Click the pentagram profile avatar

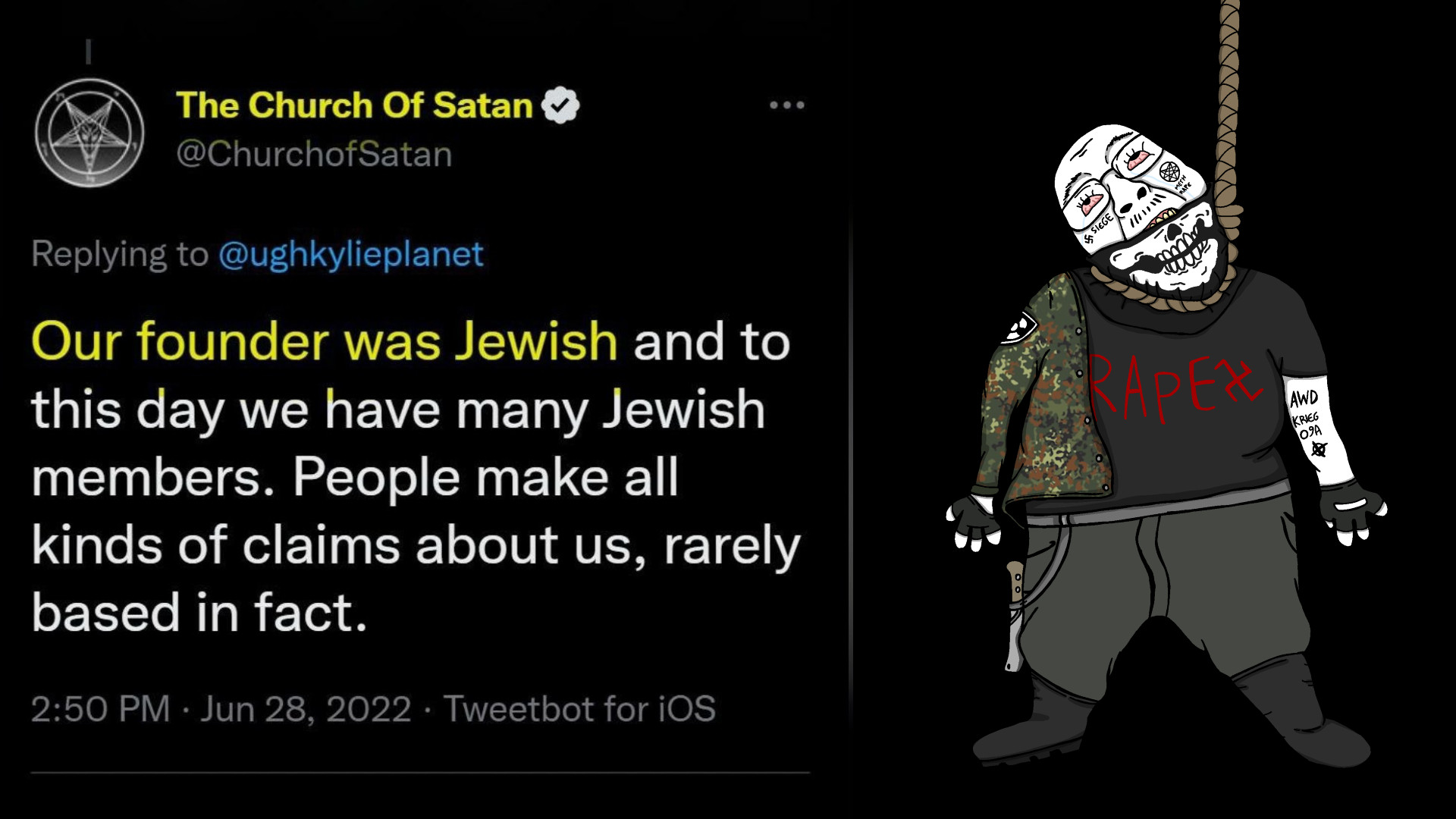click(x=89, y=133)
